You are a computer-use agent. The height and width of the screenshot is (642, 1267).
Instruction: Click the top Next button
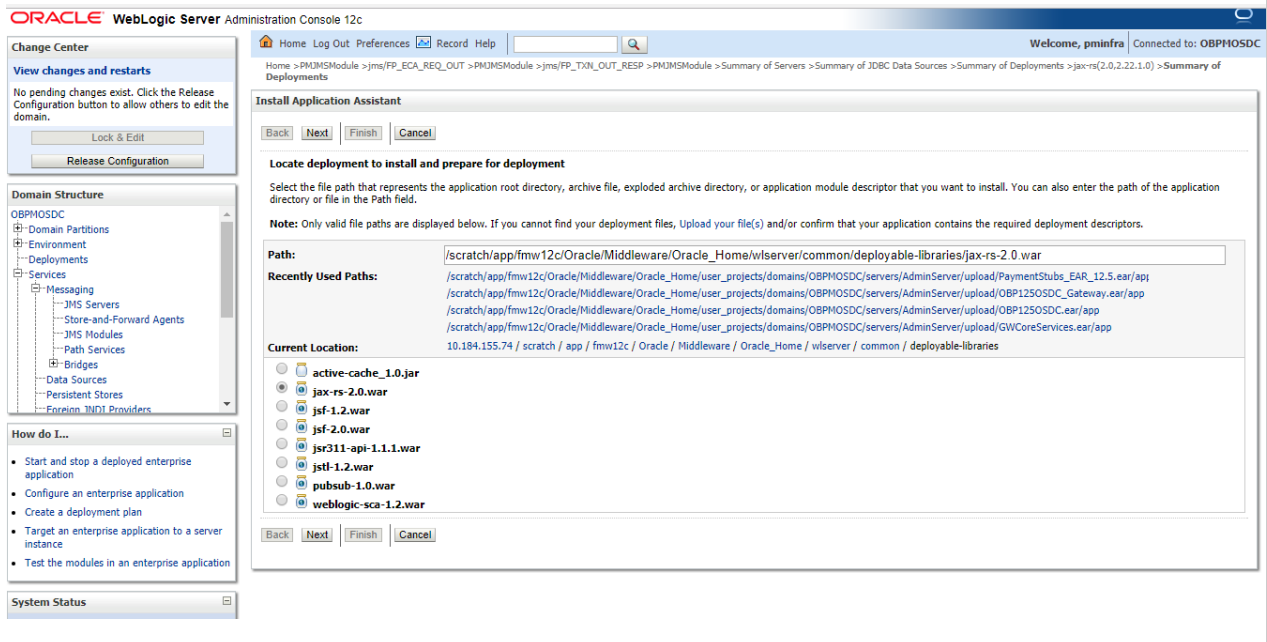318,133
